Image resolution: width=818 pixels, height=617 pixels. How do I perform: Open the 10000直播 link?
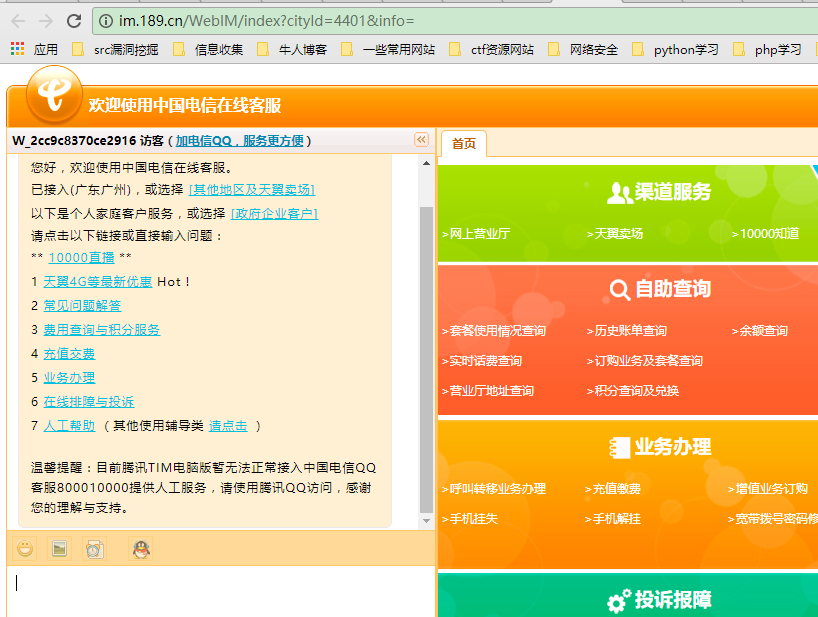tap(81, 258)
